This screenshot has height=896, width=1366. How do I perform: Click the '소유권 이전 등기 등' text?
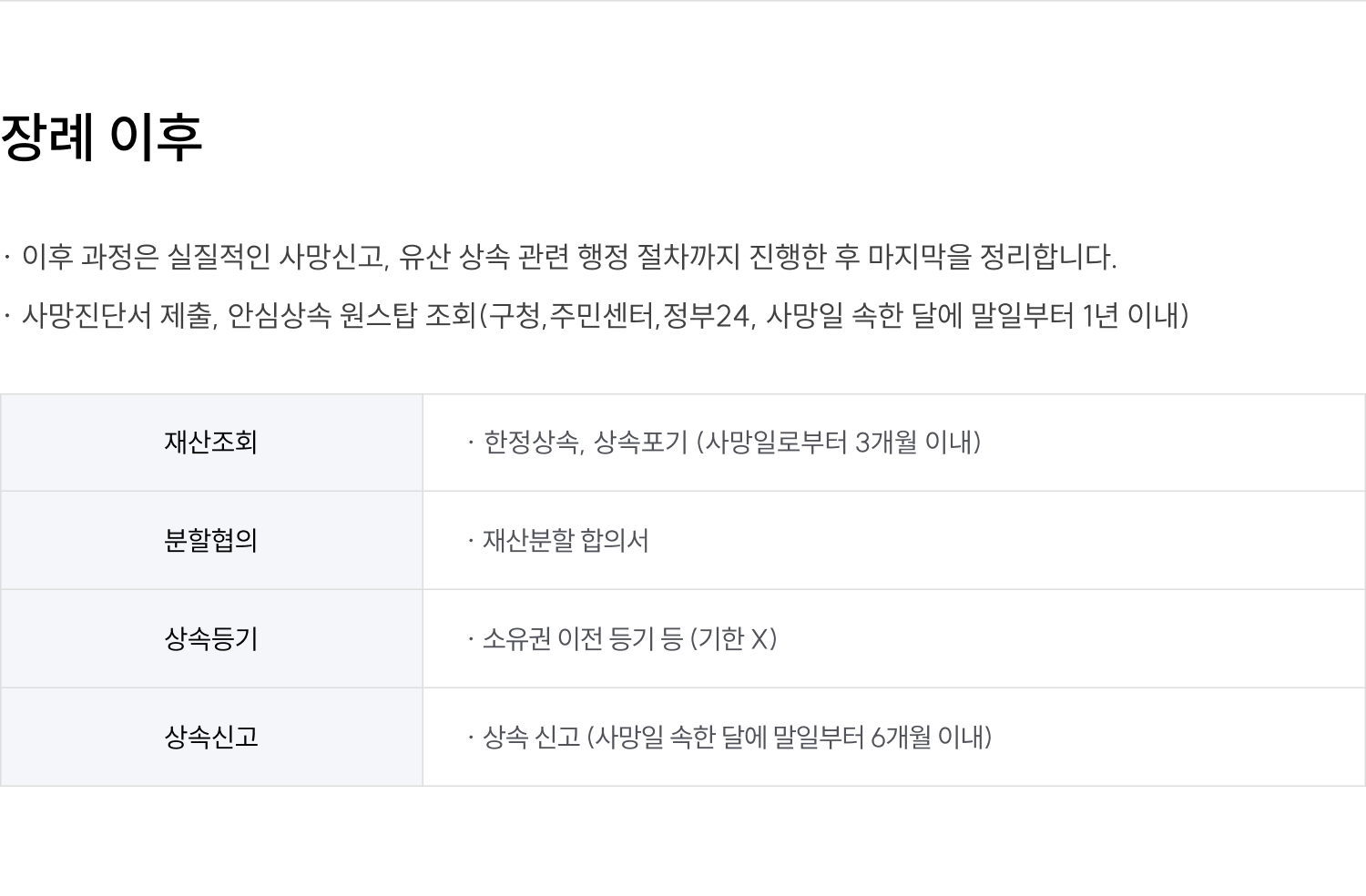[582, 639]
